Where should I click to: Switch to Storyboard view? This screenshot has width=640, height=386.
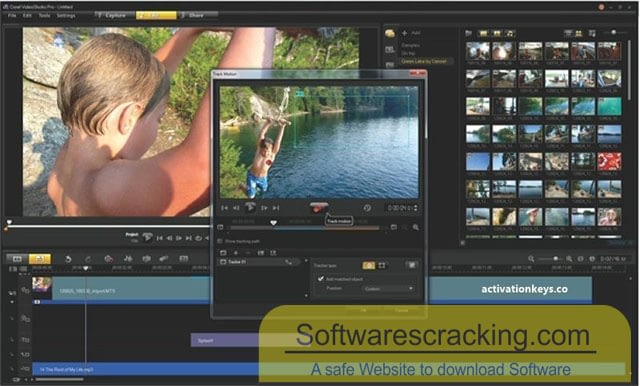17,259
